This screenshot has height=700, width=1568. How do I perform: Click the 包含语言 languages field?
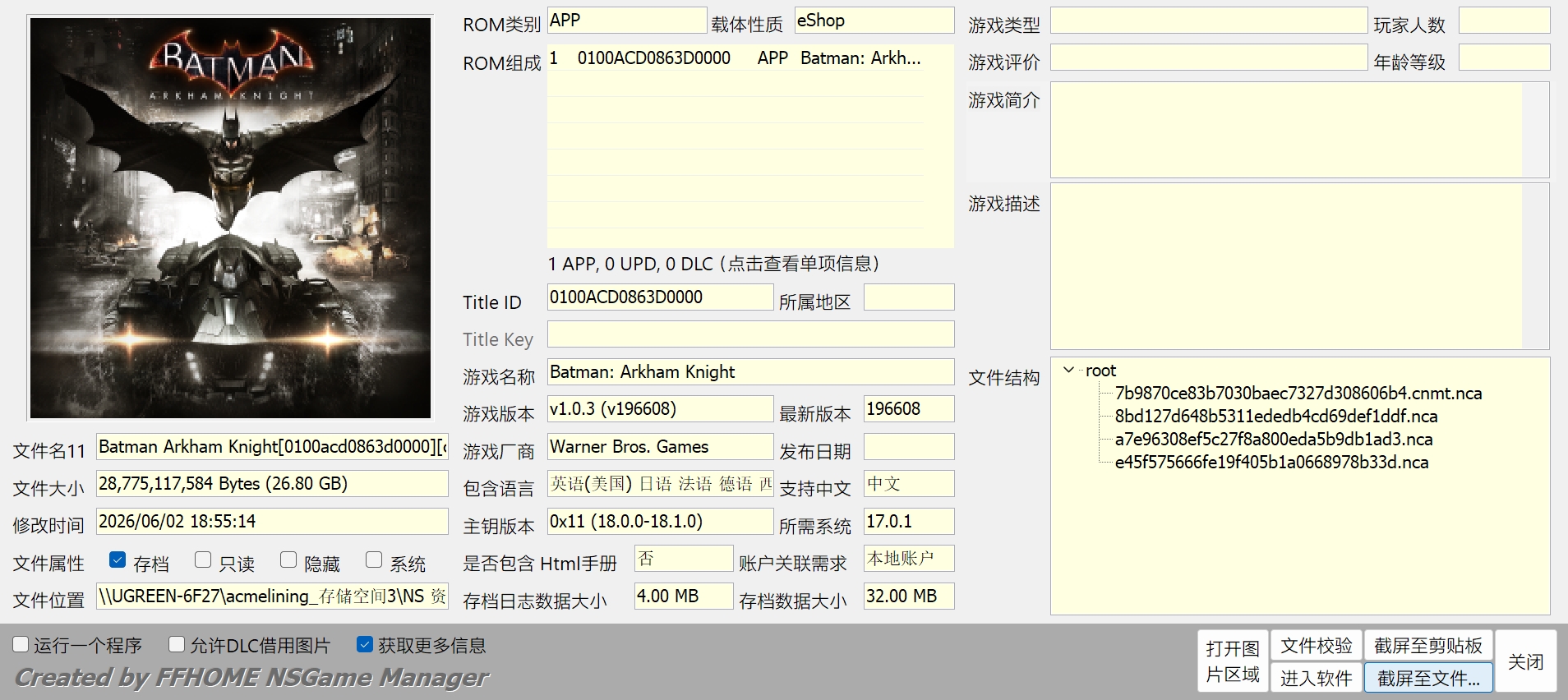661,484
